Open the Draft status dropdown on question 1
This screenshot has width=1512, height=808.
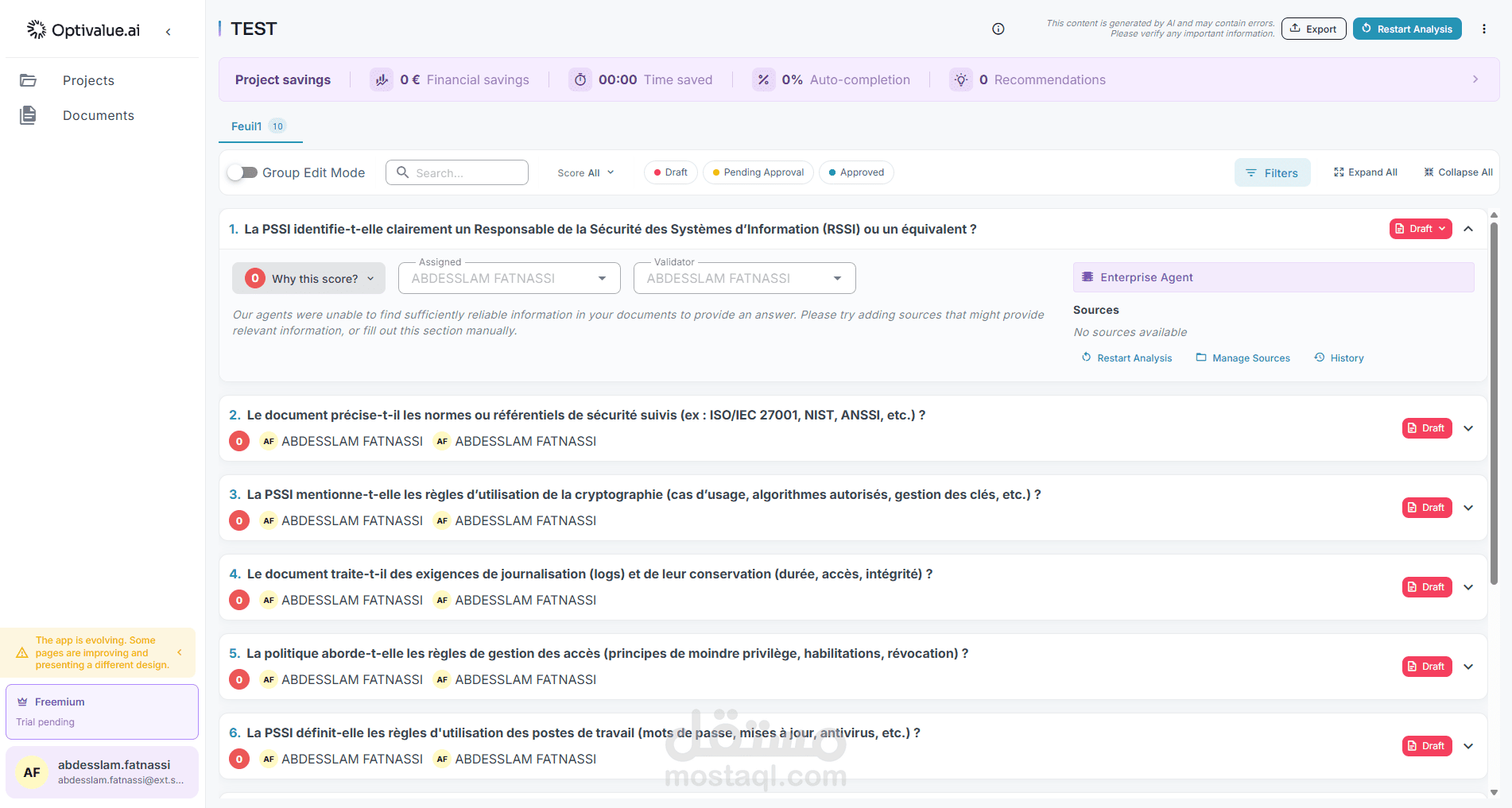tap(1421, 229)
